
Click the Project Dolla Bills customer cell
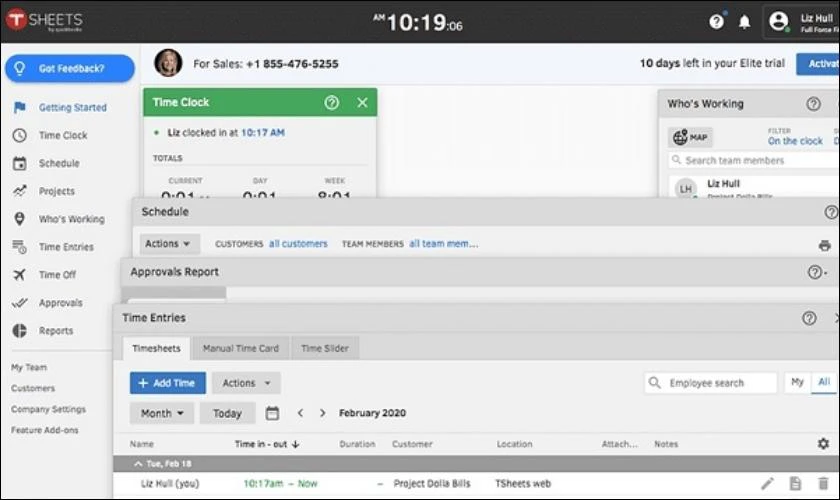tap(432, 483)
